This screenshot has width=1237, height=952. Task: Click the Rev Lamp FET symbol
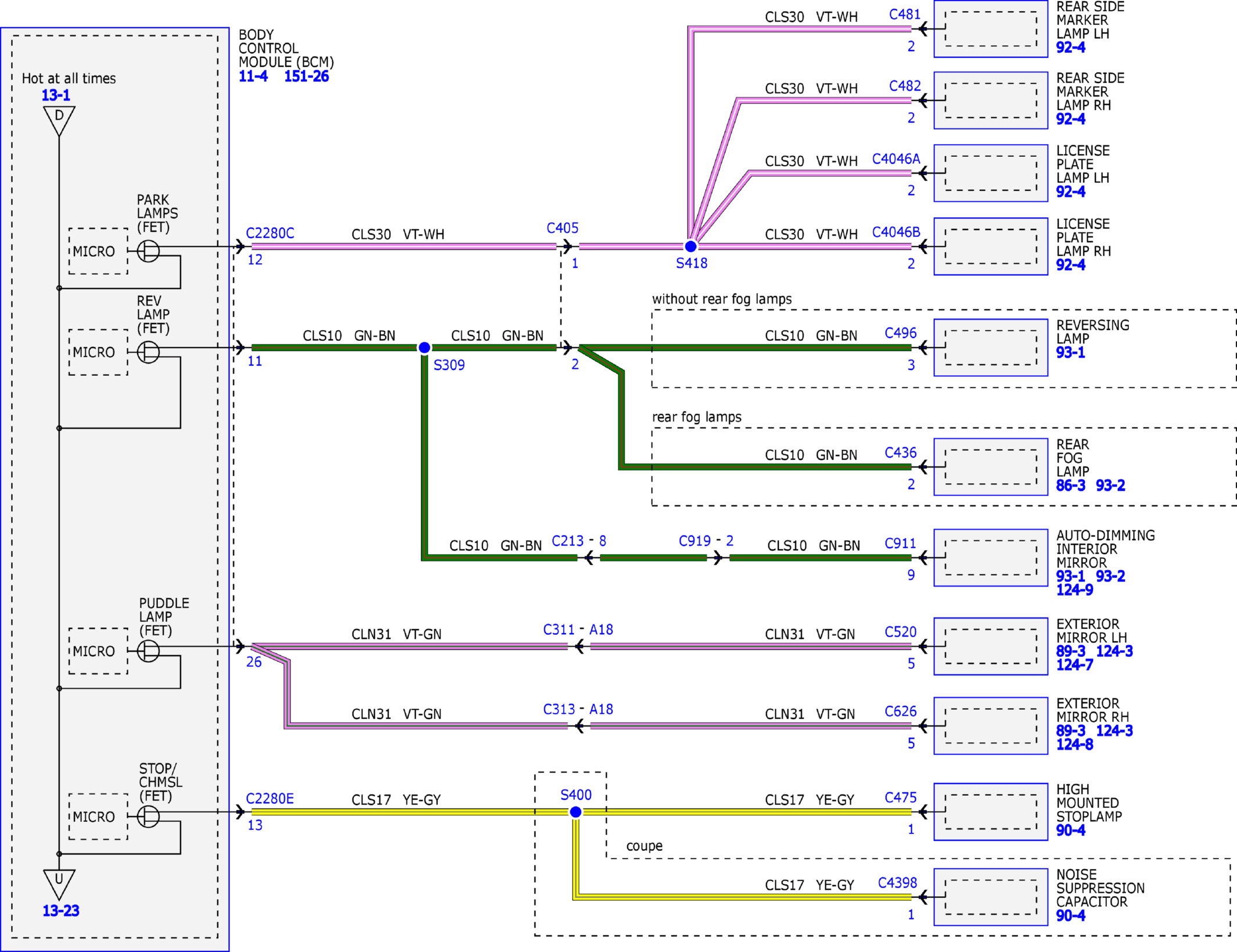click(x=148, y=352)
